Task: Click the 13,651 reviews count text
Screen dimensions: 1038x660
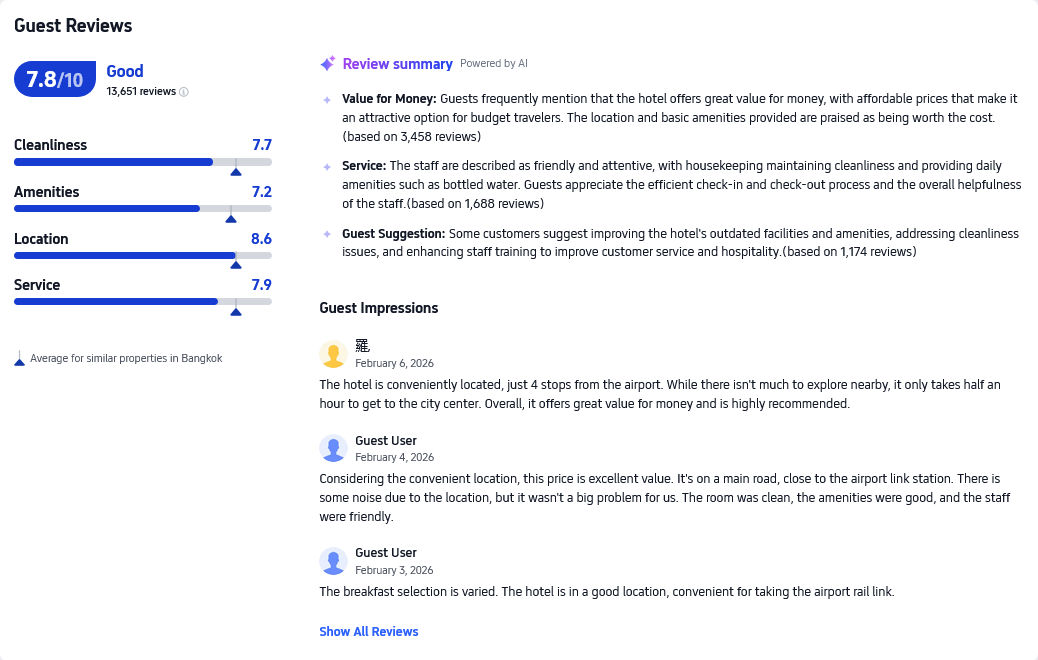Action: [141, 92]
